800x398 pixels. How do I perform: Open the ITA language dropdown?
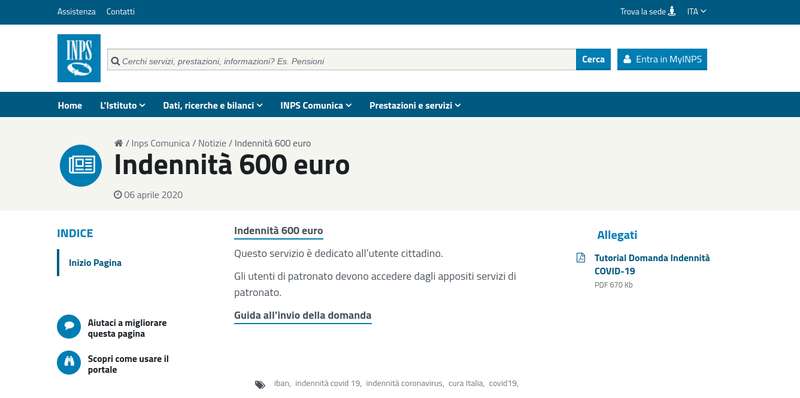pyautogui.click(x=696, y=11)
